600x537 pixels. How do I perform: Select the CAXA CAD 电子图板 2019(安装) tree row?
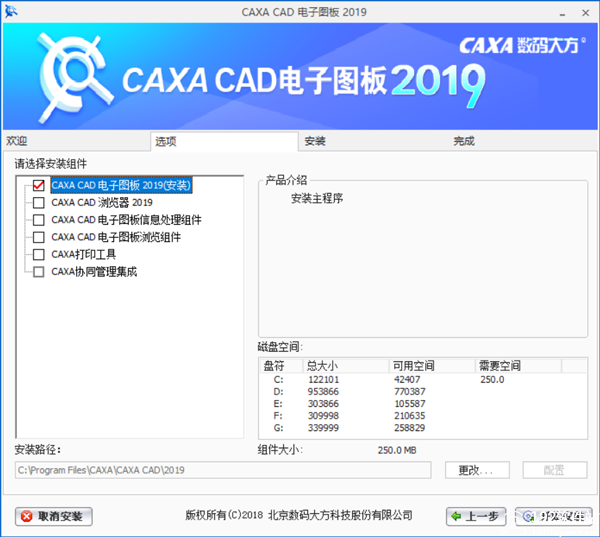(121, 185)
